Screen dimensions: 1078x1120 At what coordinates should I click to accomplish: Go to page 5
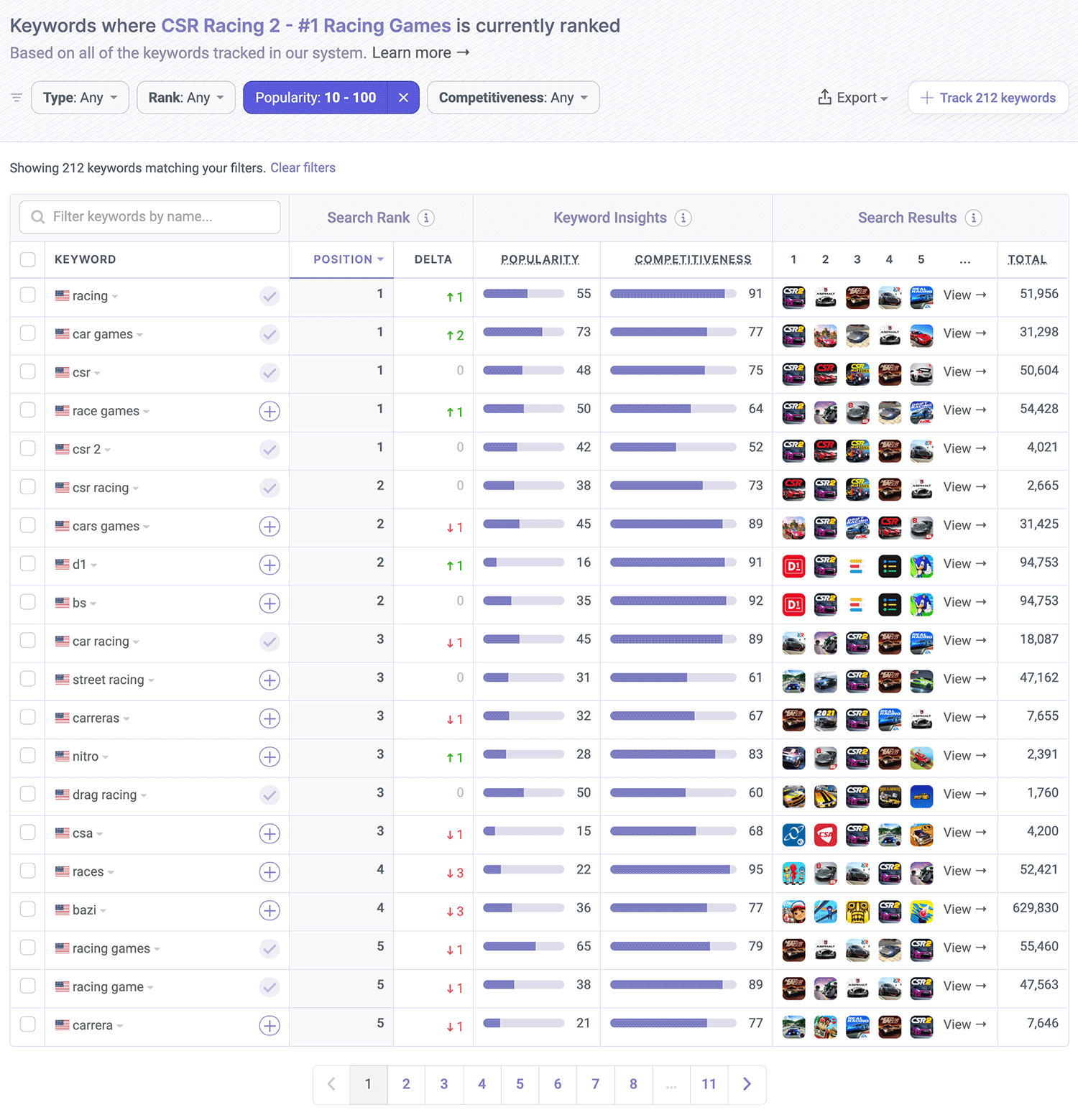520,1085
